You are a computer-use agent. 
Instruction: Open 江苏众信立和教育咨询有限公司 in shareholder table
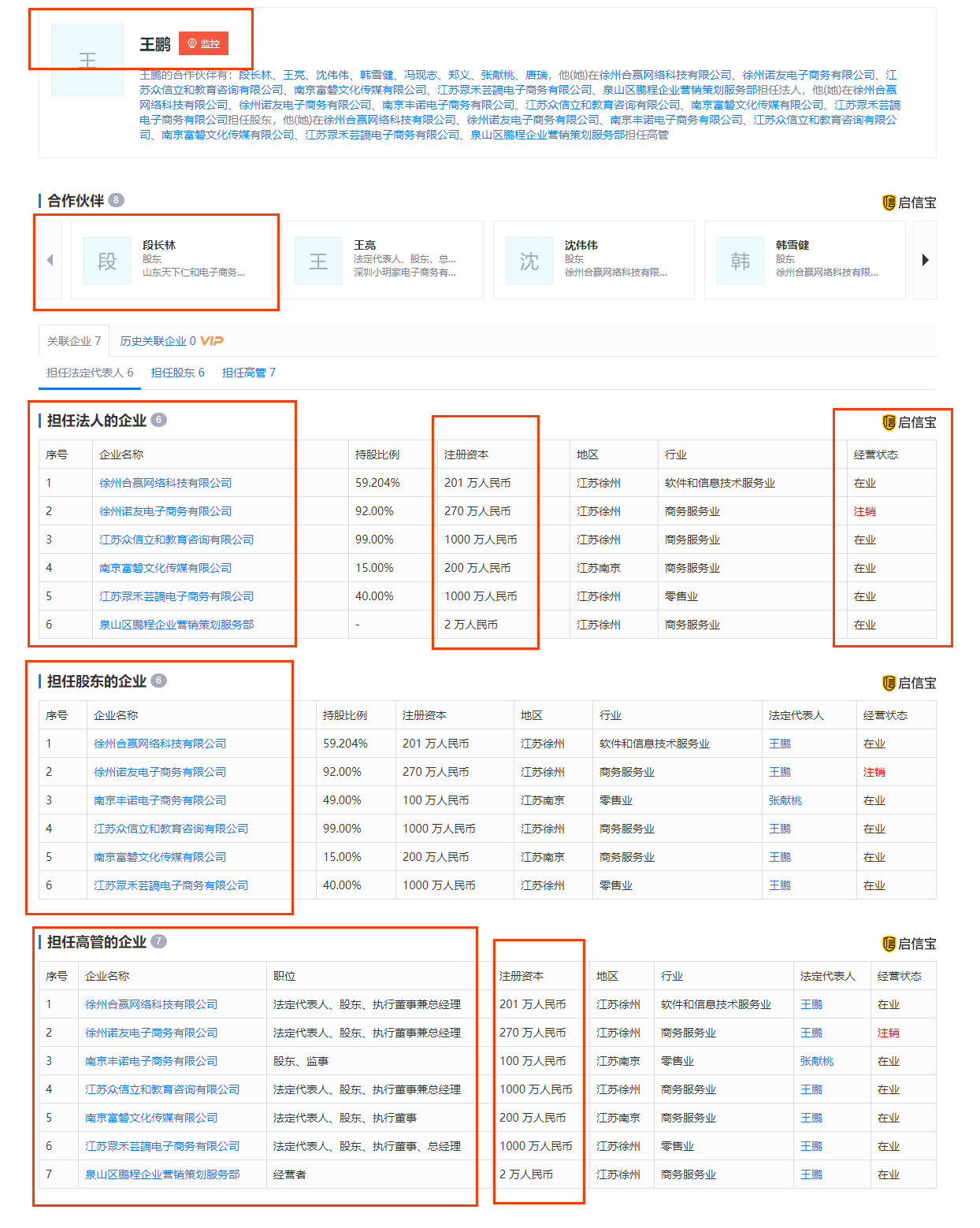171,829
